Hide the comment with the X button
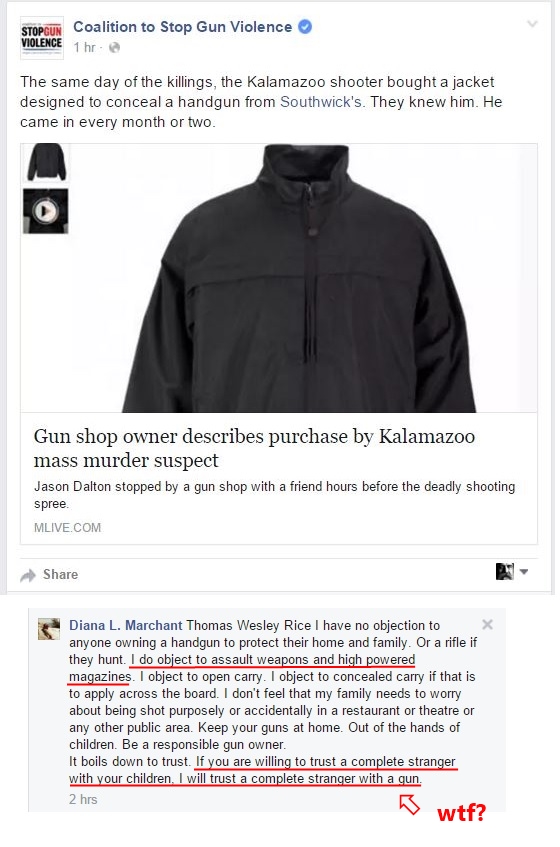Viewport: 560px width, 847px height. click(x=487, y=624)
